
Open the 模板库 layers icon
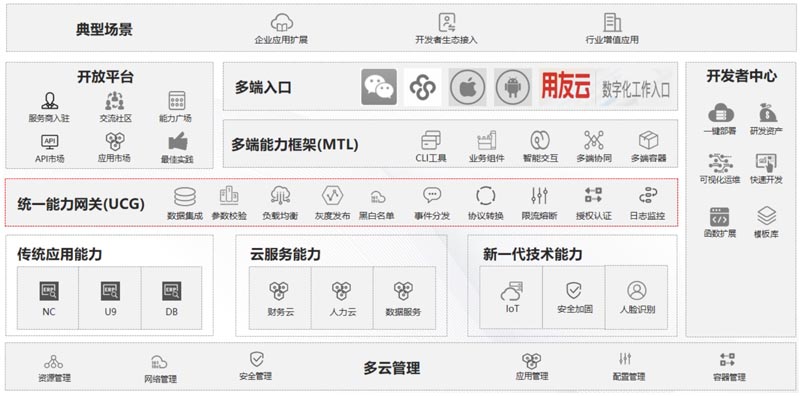click(x=766, y=216)
